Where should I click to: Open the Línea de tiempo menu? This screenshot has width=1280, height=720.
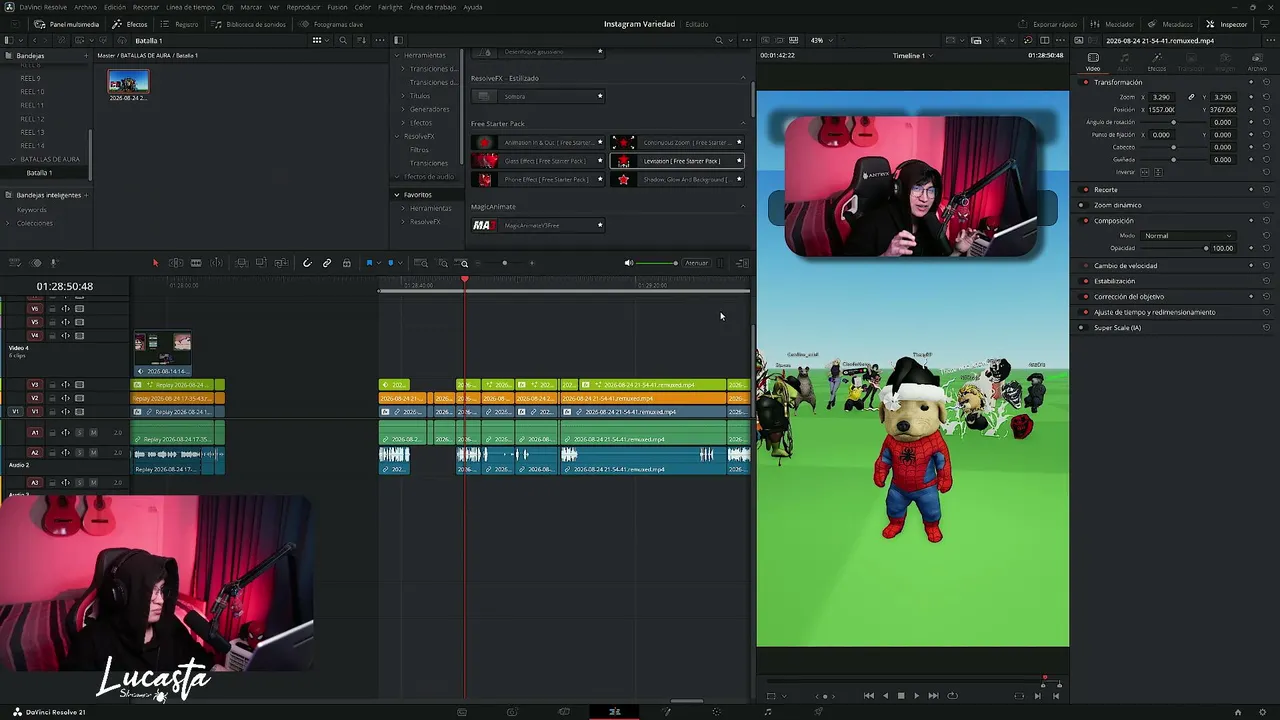[190, 7]
